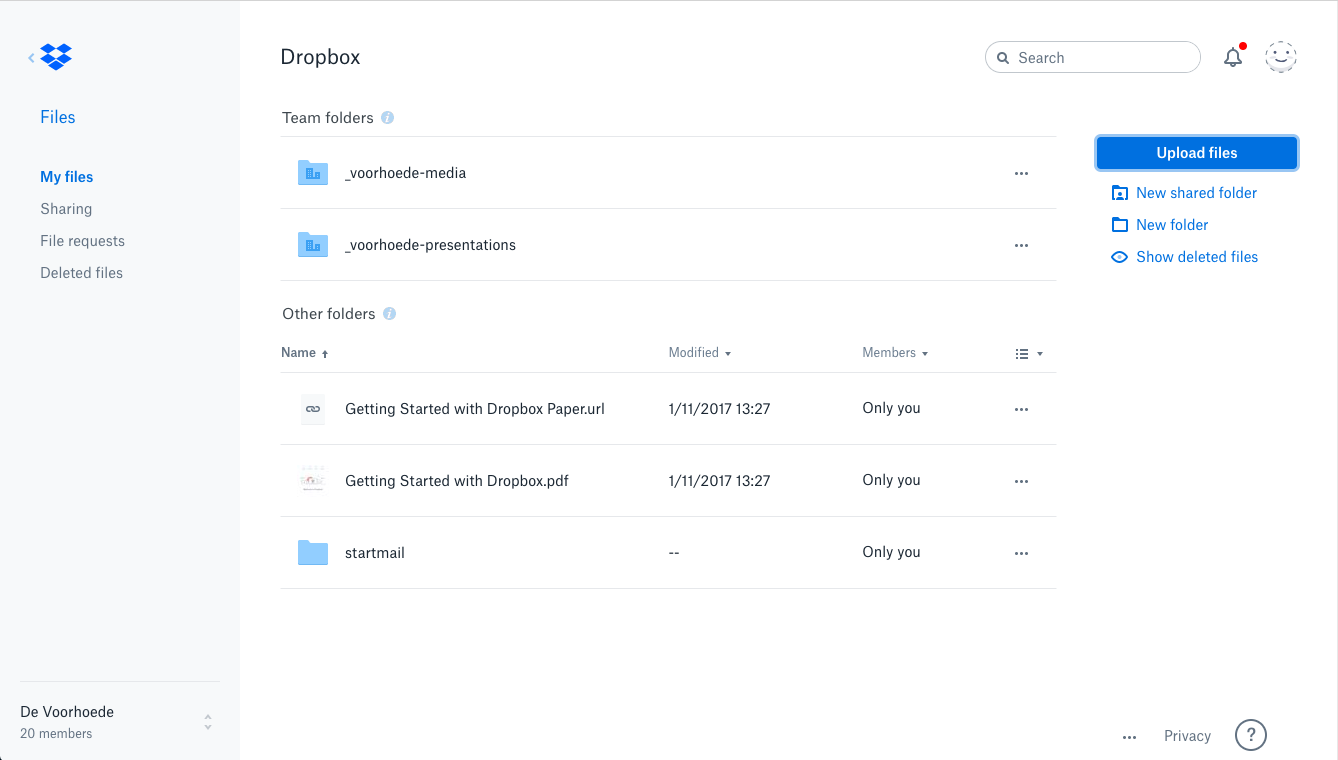Click Other folders info icon
The height and width of the screenshot is (760, 1338).
point(390,314)
